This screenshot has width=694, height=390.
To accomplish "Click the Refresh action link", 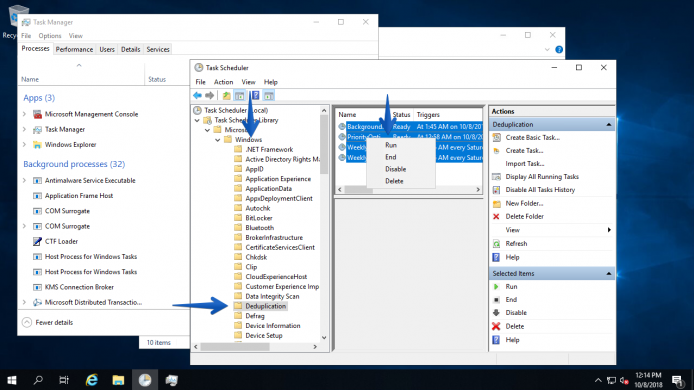I will (x=516, y=244).
